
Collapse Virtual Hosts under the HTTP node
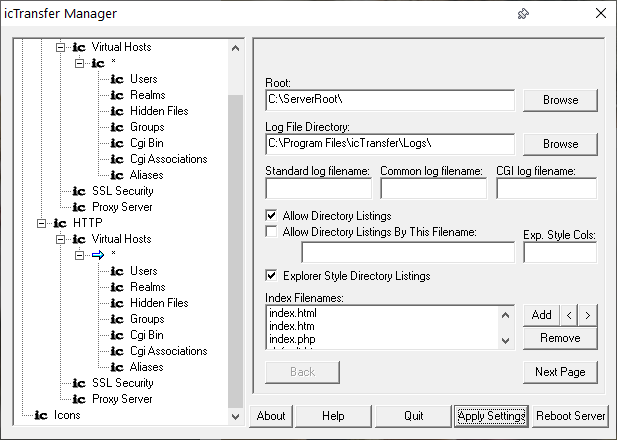pyautogui.click(x=60, y=239)
